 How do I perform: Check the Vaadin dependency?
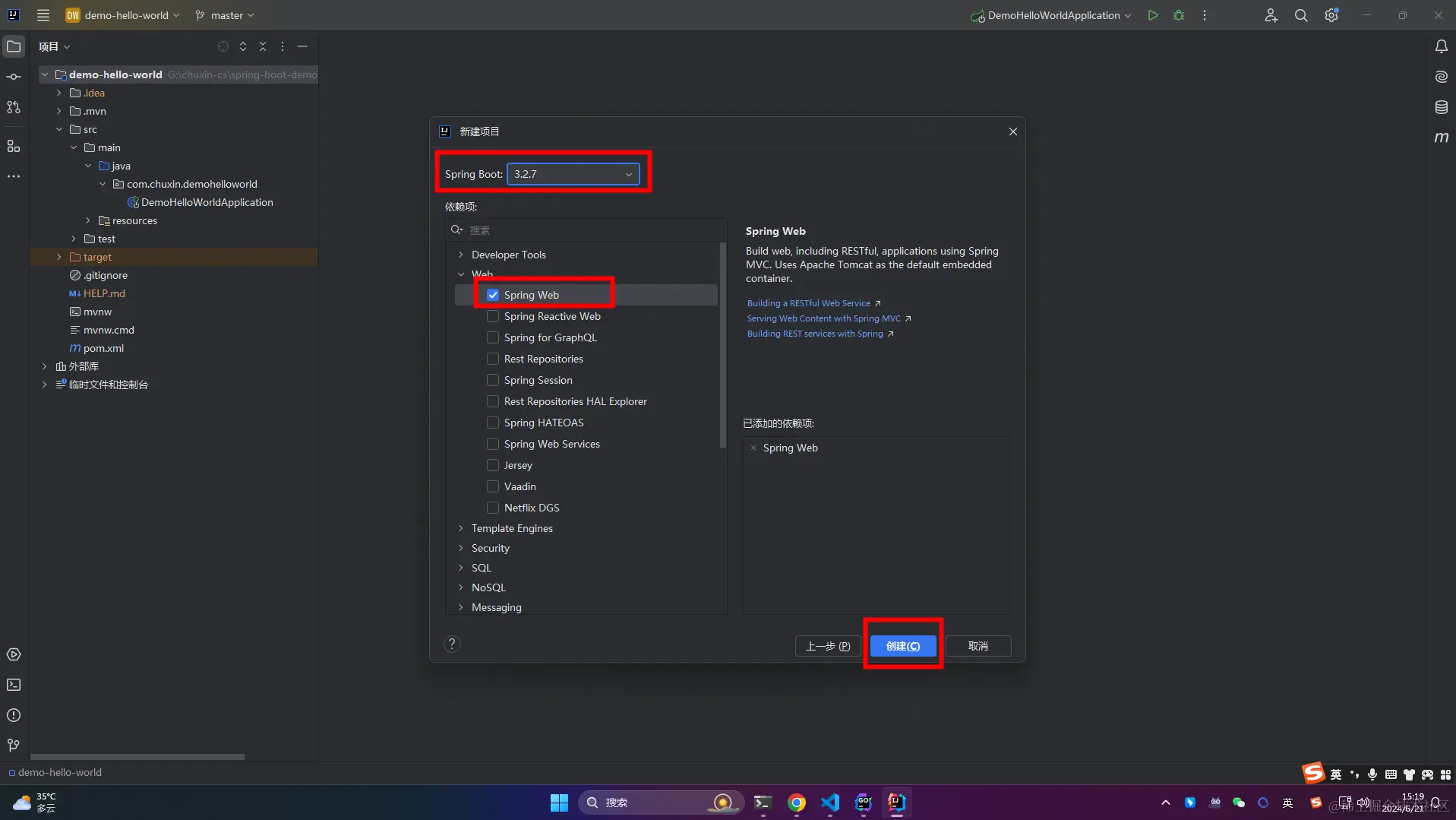pyautogui.click(x=493, y=486)
